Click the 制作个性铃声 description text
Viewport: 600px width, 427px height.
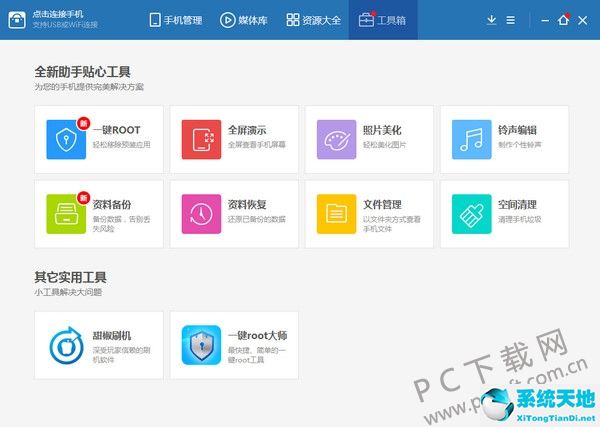(520, 145)
